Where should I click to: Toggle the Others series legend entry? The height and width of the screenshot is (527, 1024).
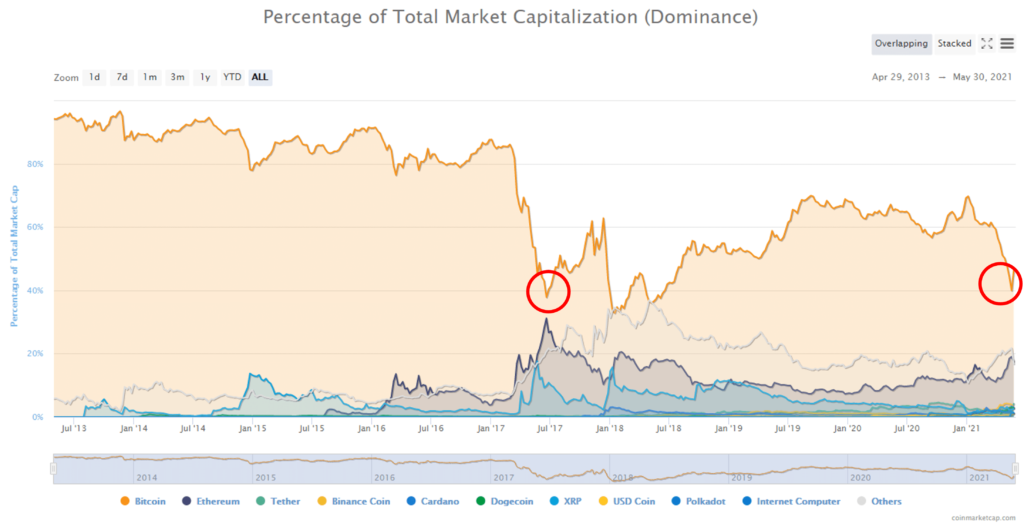click(878, 502)
